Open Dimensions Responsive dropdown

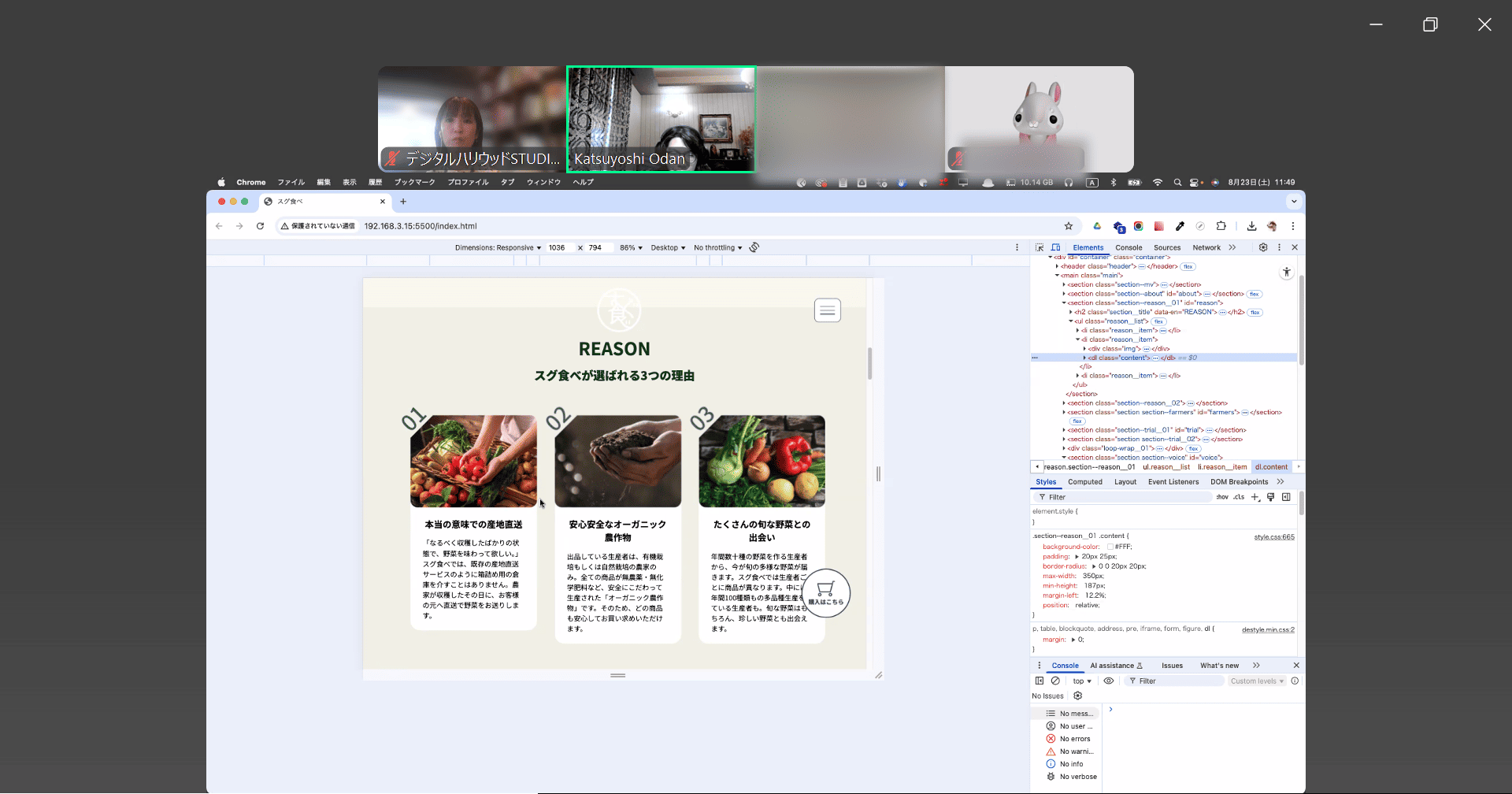pos(498,247)
